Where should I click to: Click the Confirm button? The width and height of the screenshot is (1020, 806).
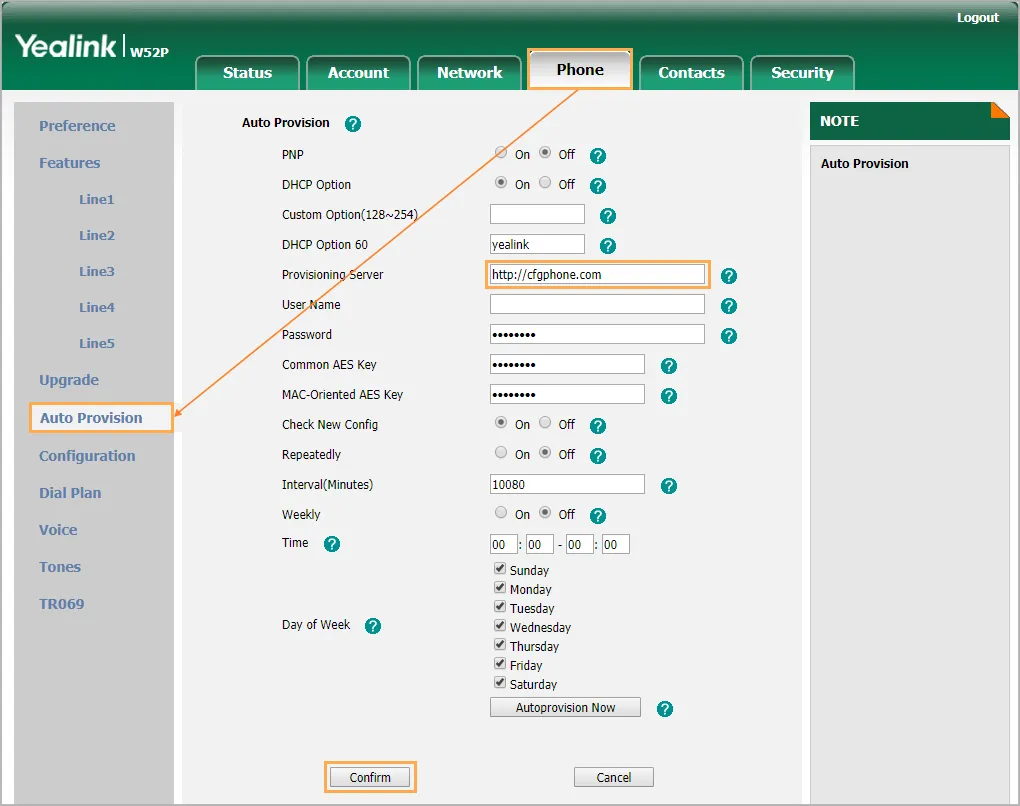[369, 777]
